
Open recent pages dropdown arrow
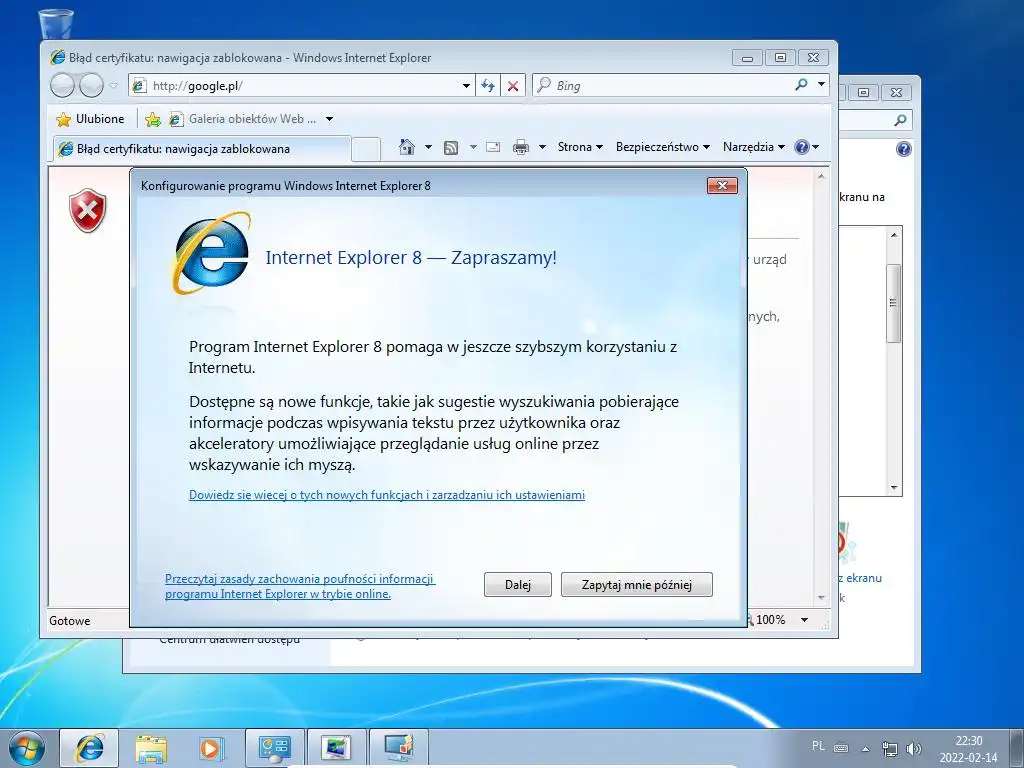[x=114, y=86]
